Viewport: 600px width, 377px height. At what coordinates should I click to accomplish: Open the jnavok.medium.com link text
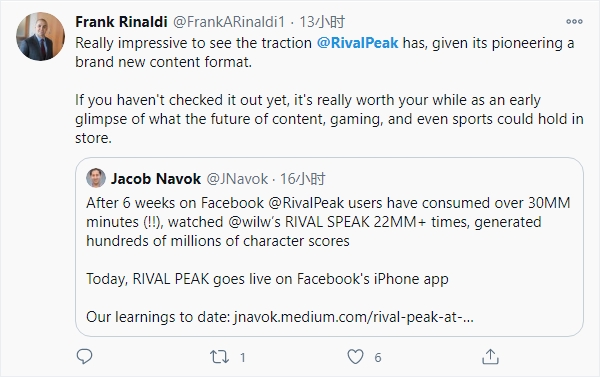click(354, 317)
